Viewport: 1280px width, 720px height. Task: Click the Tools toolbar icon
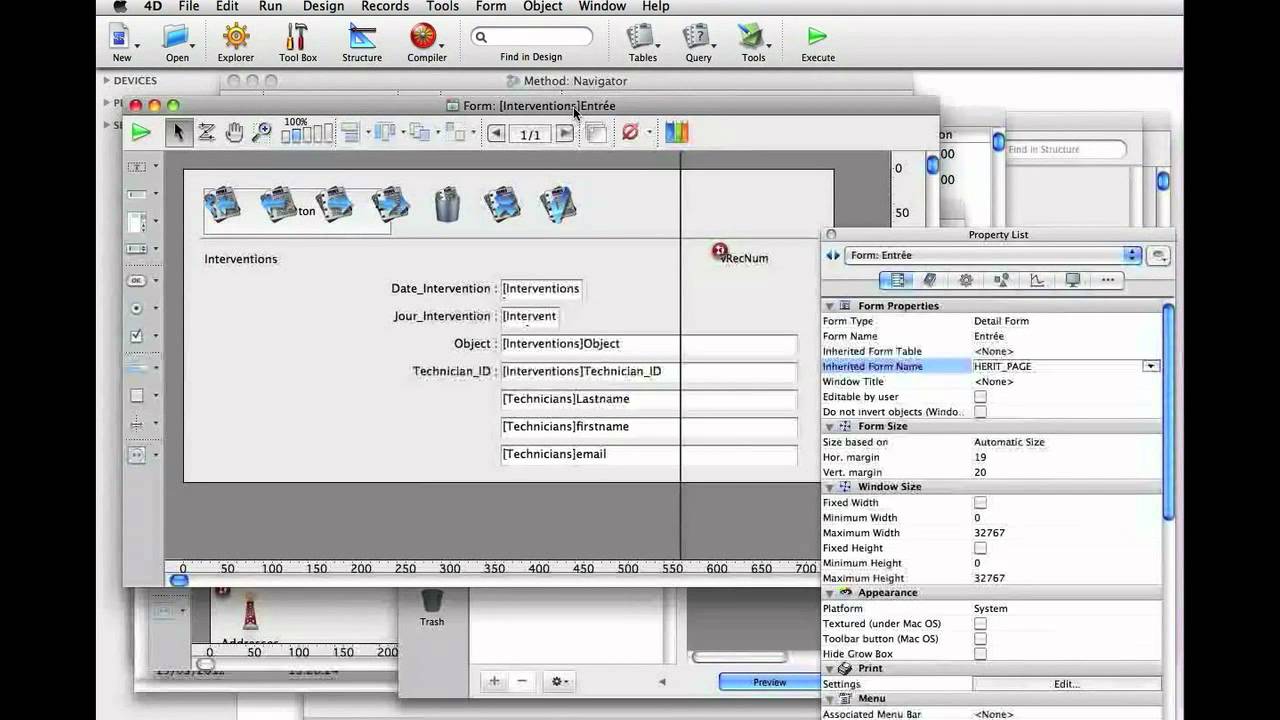[x=751, y=38]
